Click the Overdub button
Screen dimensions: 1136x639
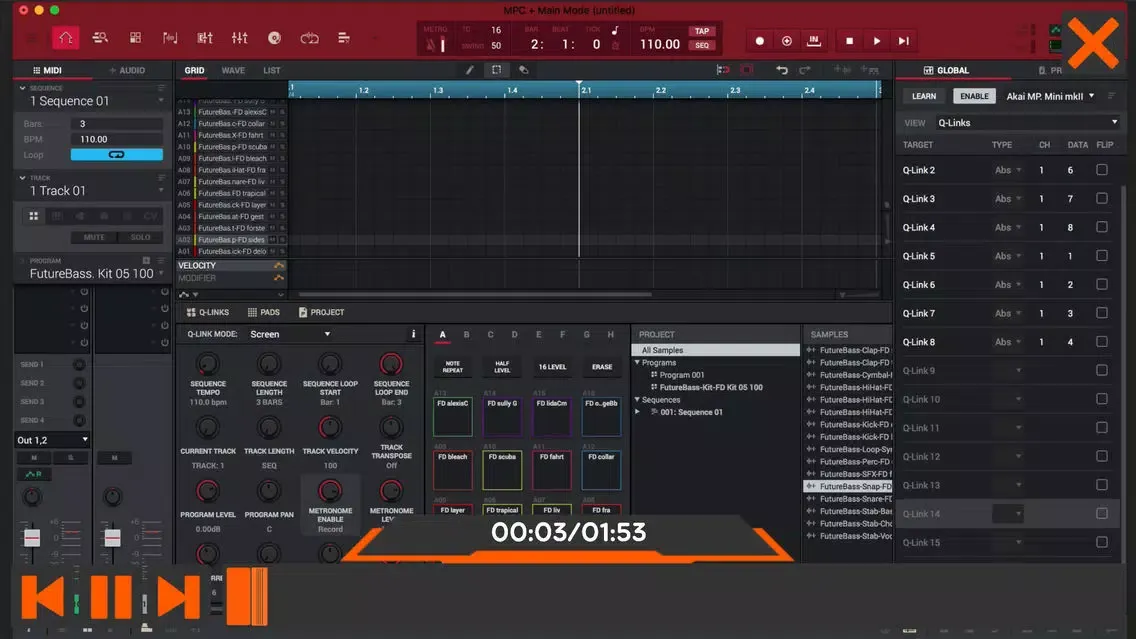click(787, 41)
